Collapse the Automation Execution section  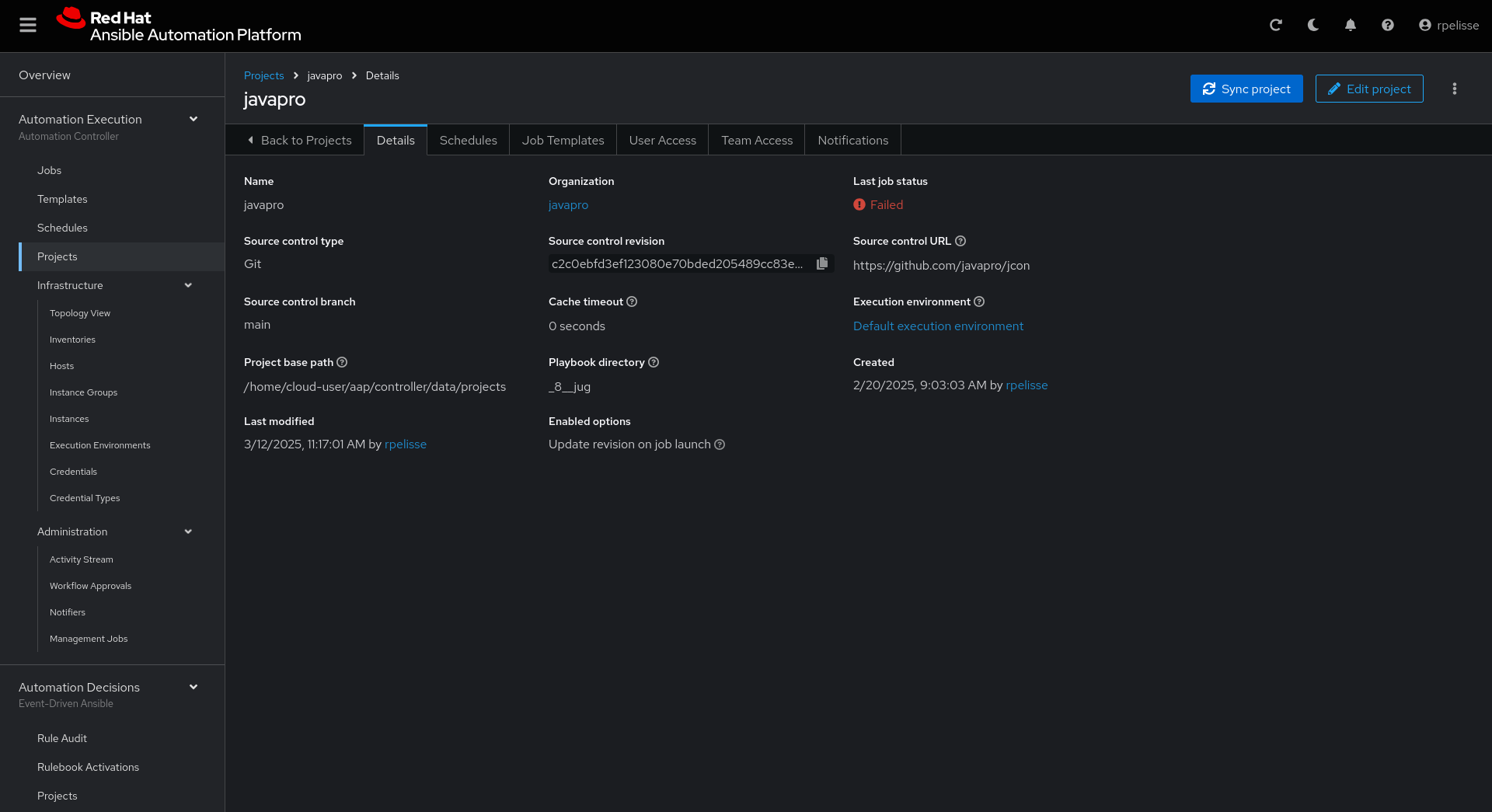pos(193,119)
